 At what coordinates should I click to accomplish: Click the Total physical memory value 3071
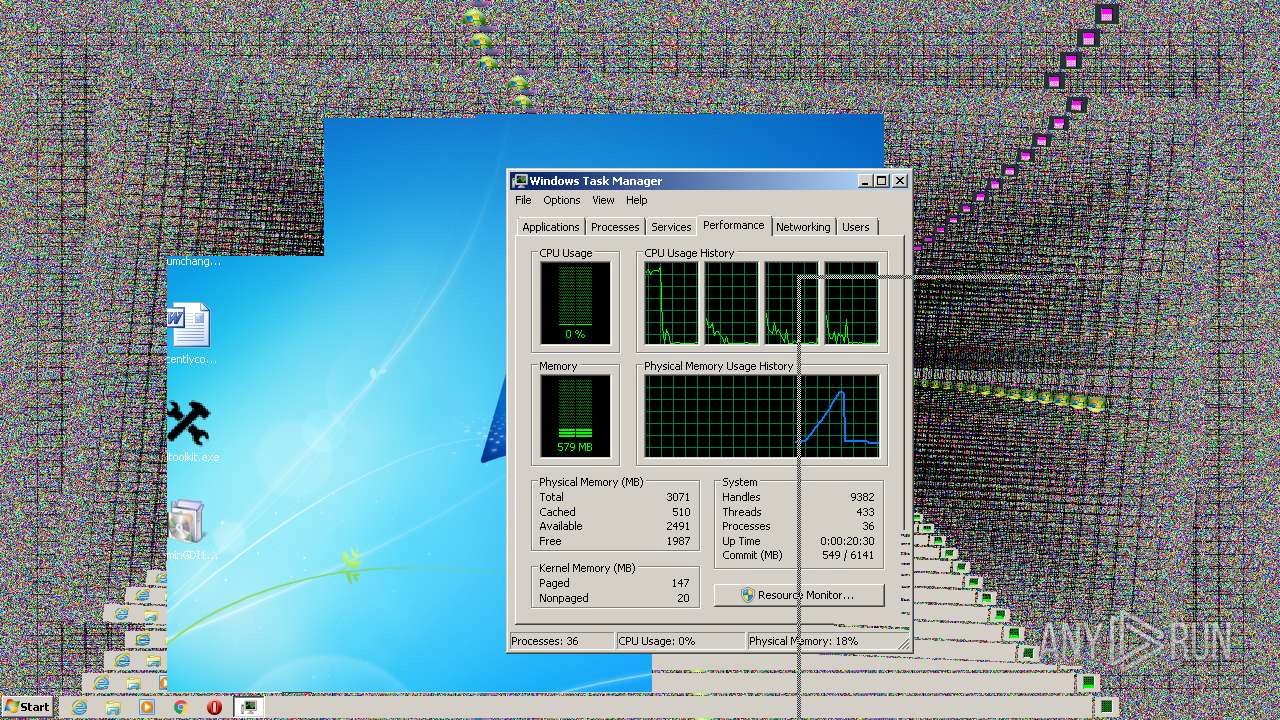point(678,497)
